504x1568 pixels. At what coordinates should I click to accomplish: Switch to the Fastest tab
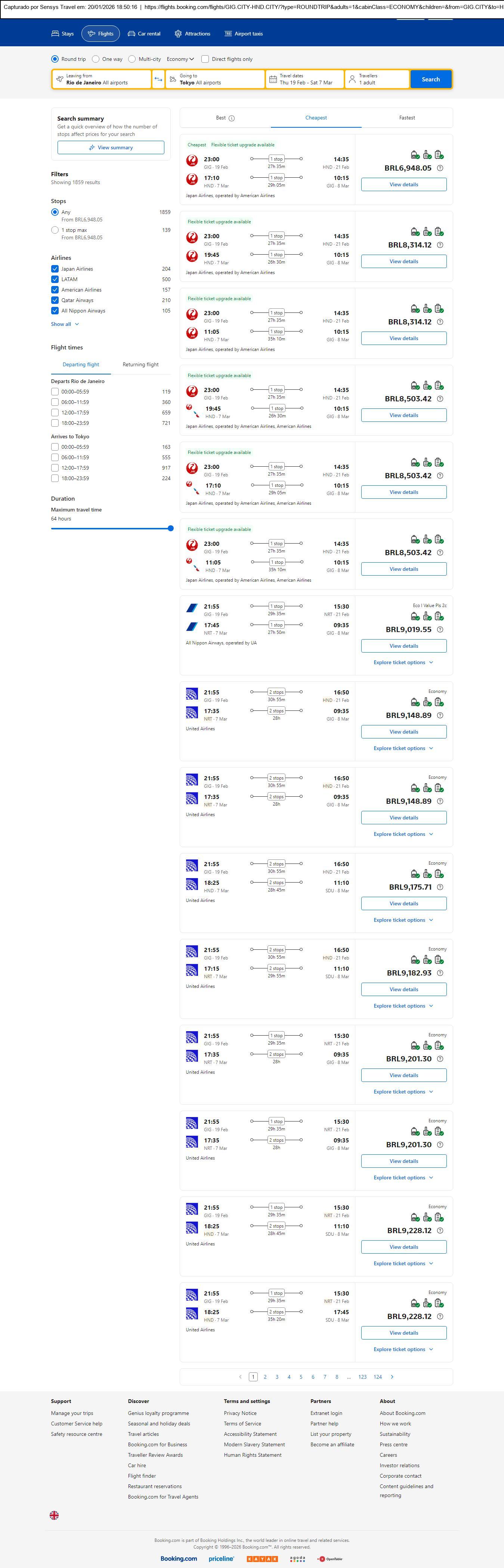pos(406,118)
